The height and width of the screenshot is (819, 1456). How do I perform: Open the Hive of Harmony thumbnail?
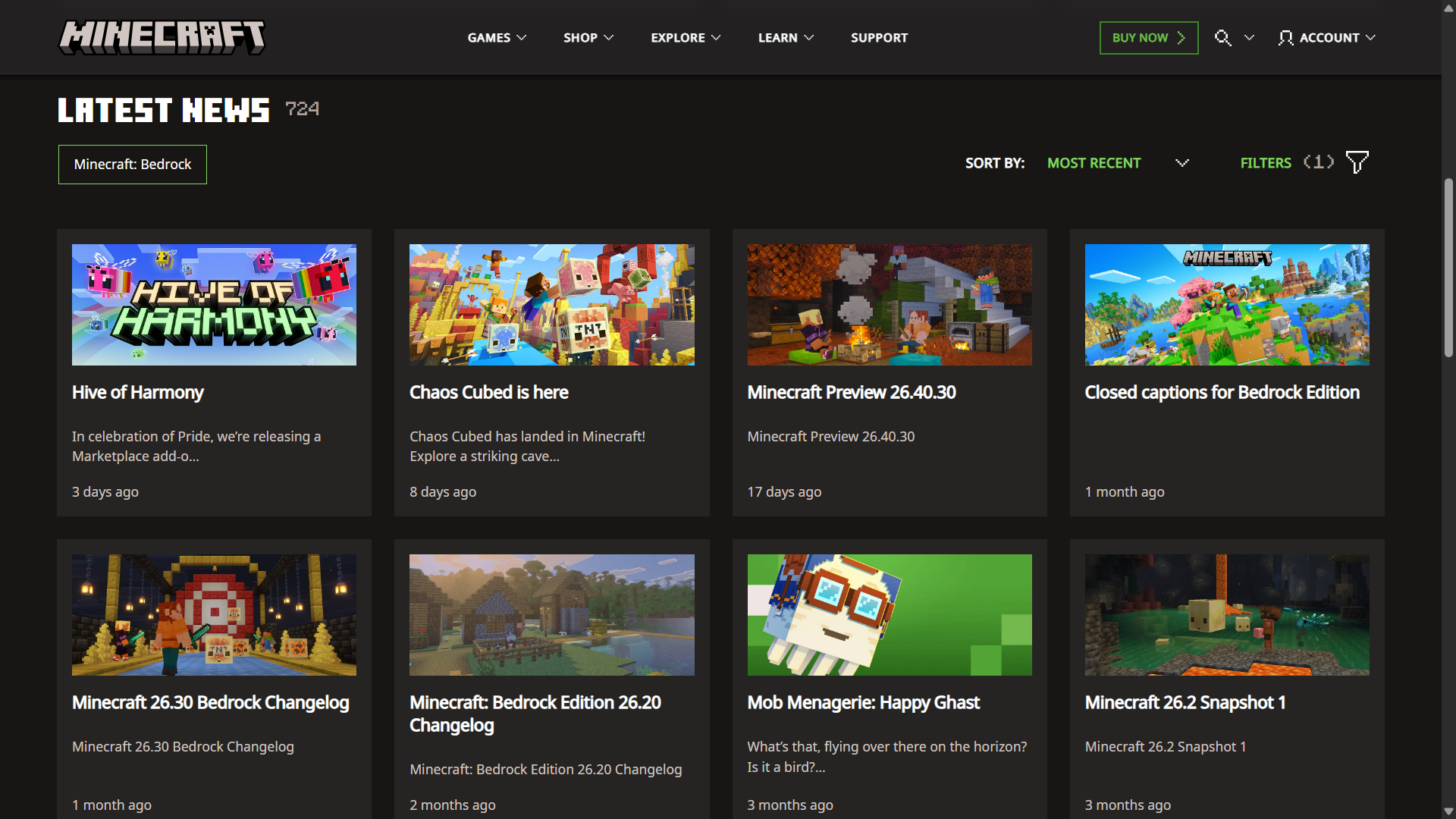(214, 305)
